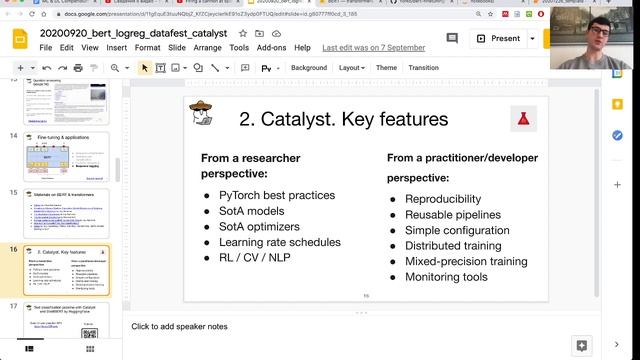Select slide 17 thumbnail

pyautogui.click(x=67, y=321)
